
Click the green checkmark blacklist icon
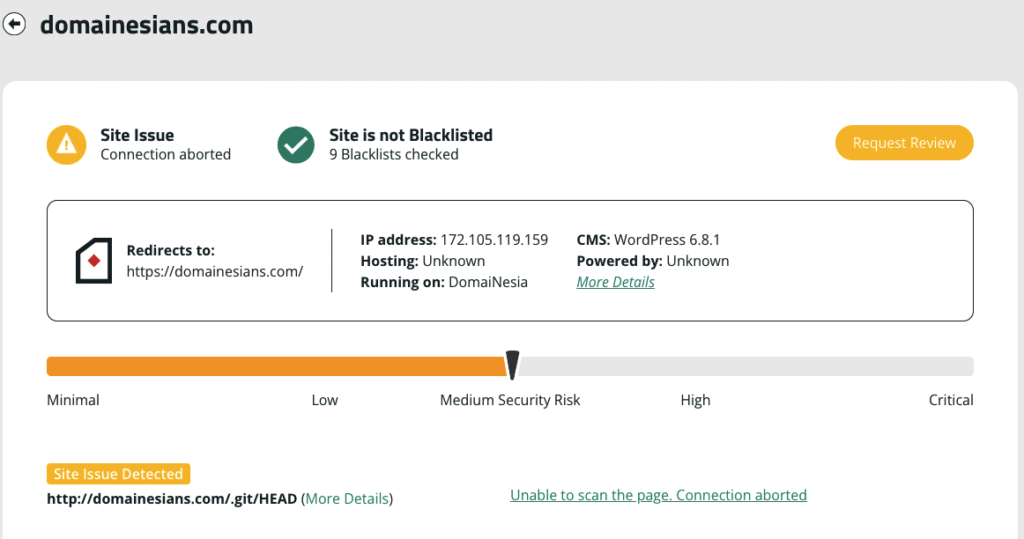pyautogui.click(x=296, y=144)
